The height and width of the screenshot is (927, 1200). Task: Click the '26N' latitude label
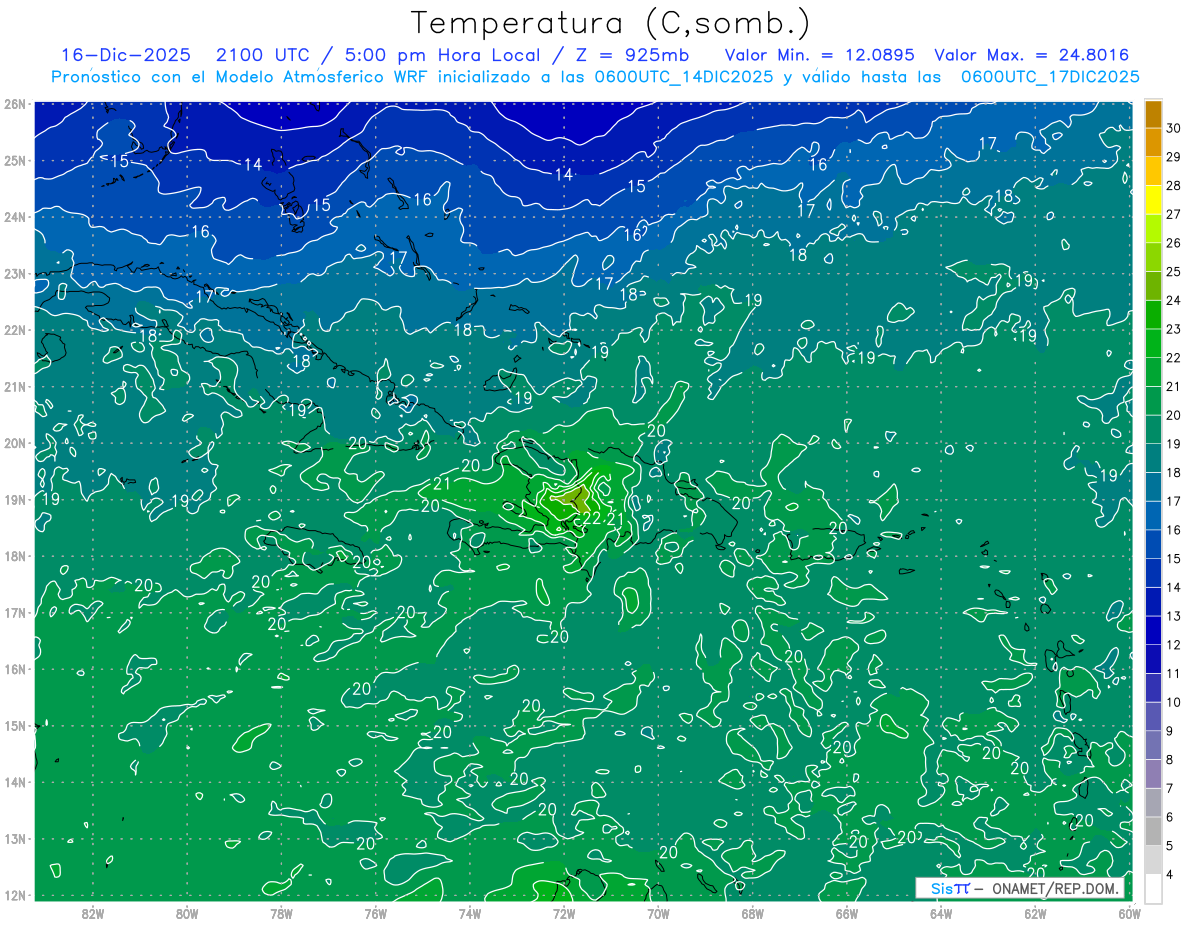point(14,104)
